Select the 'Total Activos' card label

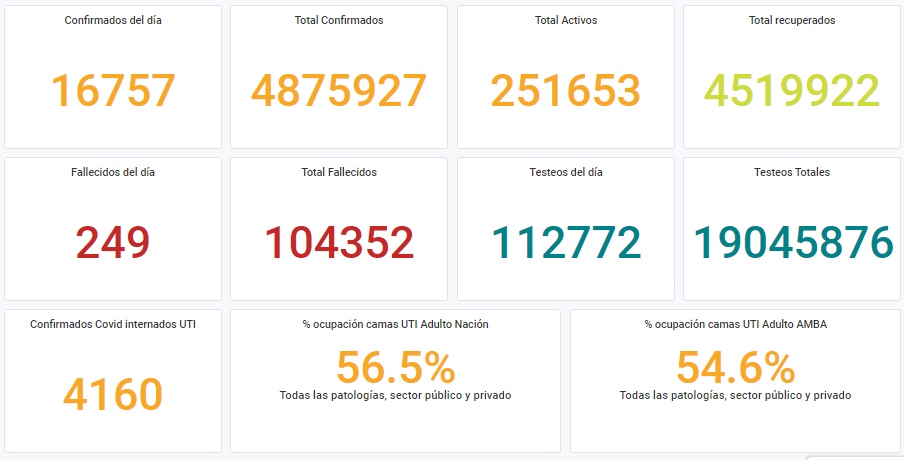click(566, 20)
